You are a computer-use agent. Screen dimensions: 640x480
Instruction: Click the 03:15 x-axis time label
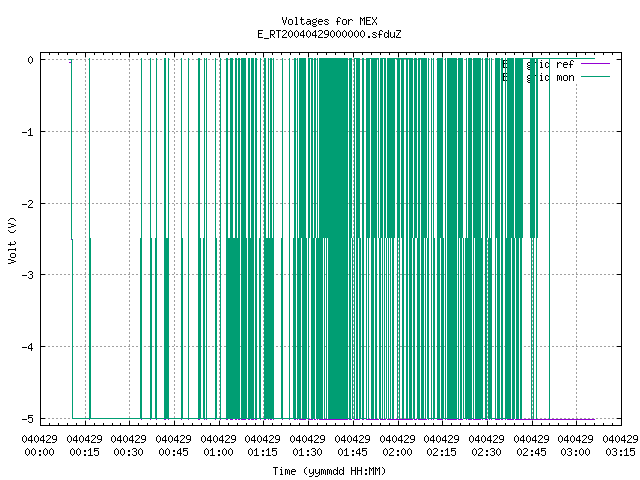[620, 452]
